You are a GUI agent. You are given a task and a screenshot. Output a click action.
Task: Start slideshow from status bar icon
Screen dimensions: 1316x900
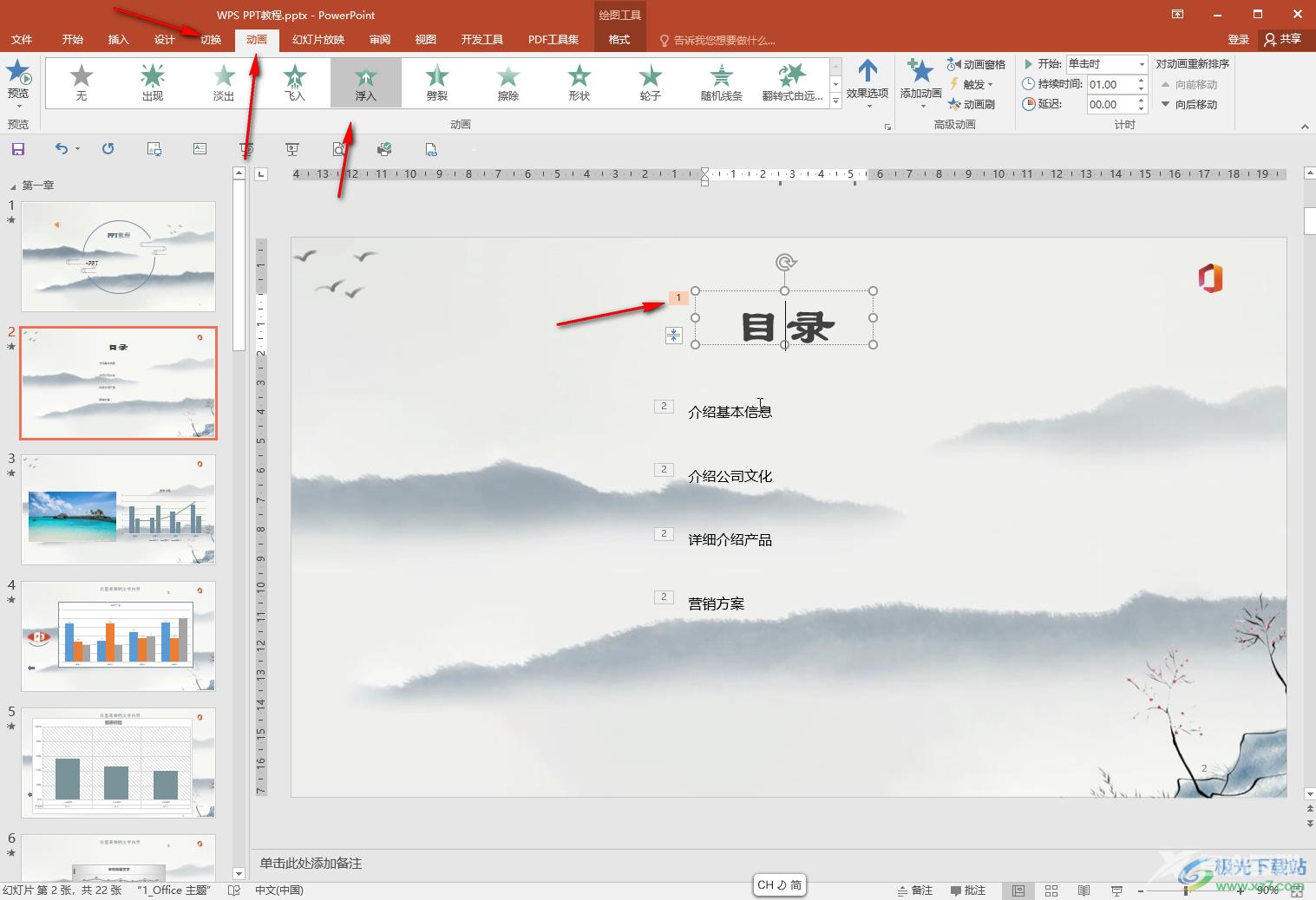click(x=1117, y=890)
